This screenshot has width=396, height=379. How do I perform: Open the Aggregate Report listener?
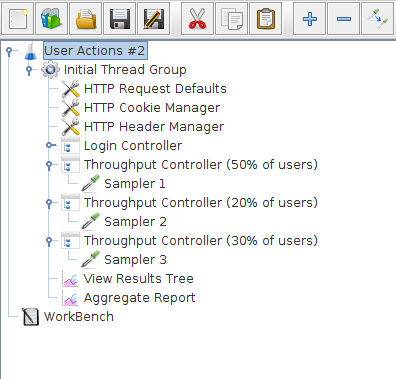(x=139, y=298)
